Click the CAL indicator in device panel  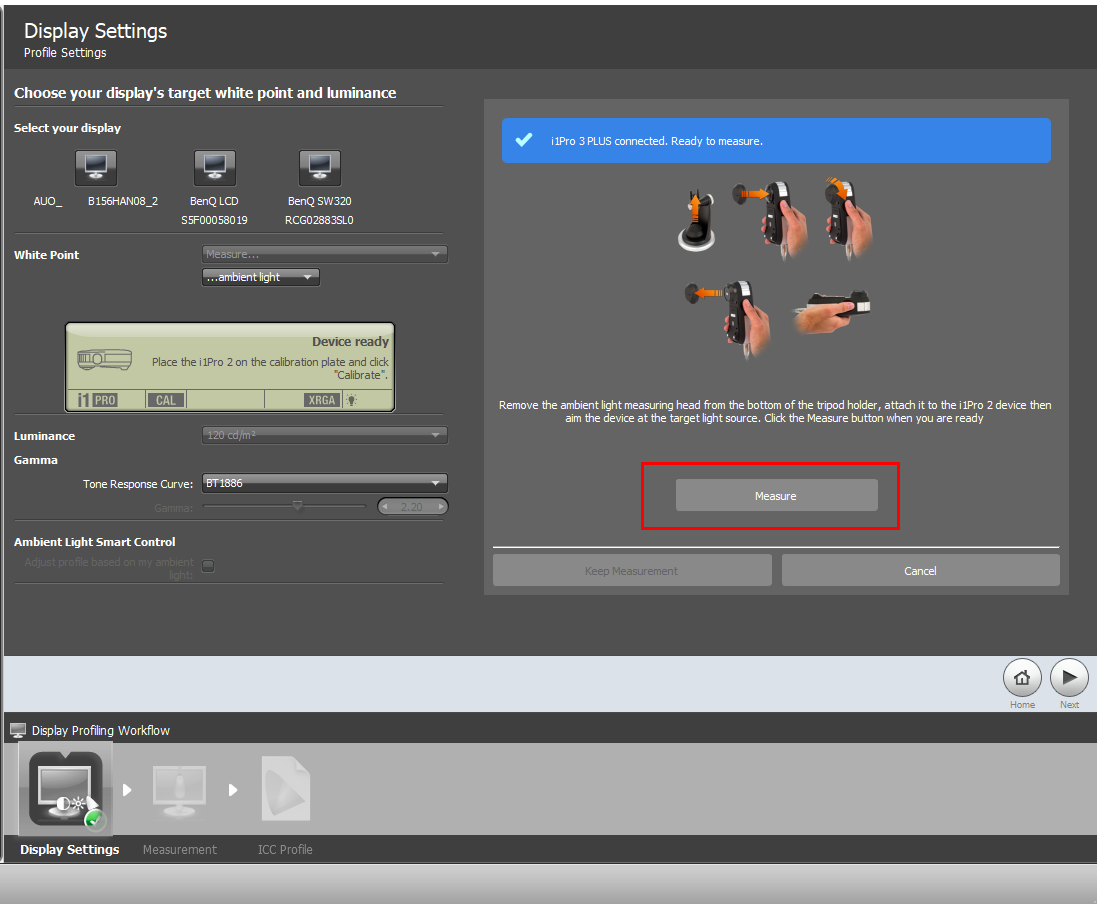[x=166, y=400]
